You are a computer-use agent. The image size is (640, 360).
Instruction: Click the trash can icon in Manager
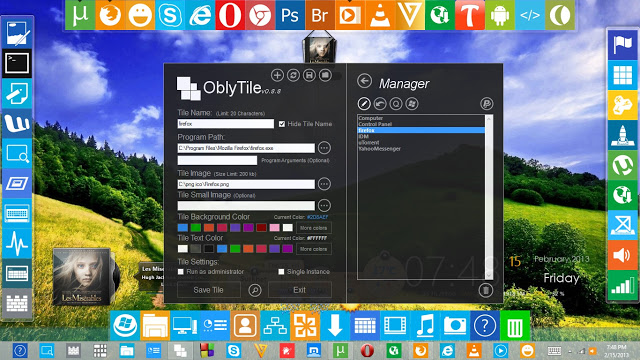(x=486, y=290)
